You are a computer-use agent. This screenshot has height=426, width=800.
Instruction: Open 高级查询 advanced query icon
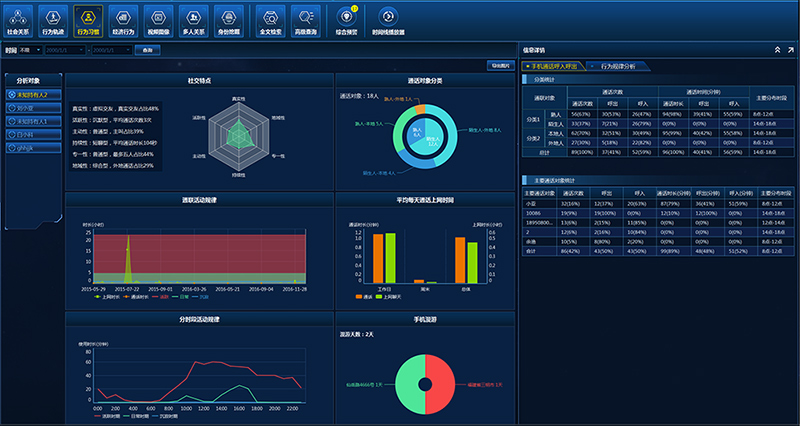click(x=303, y=18)
